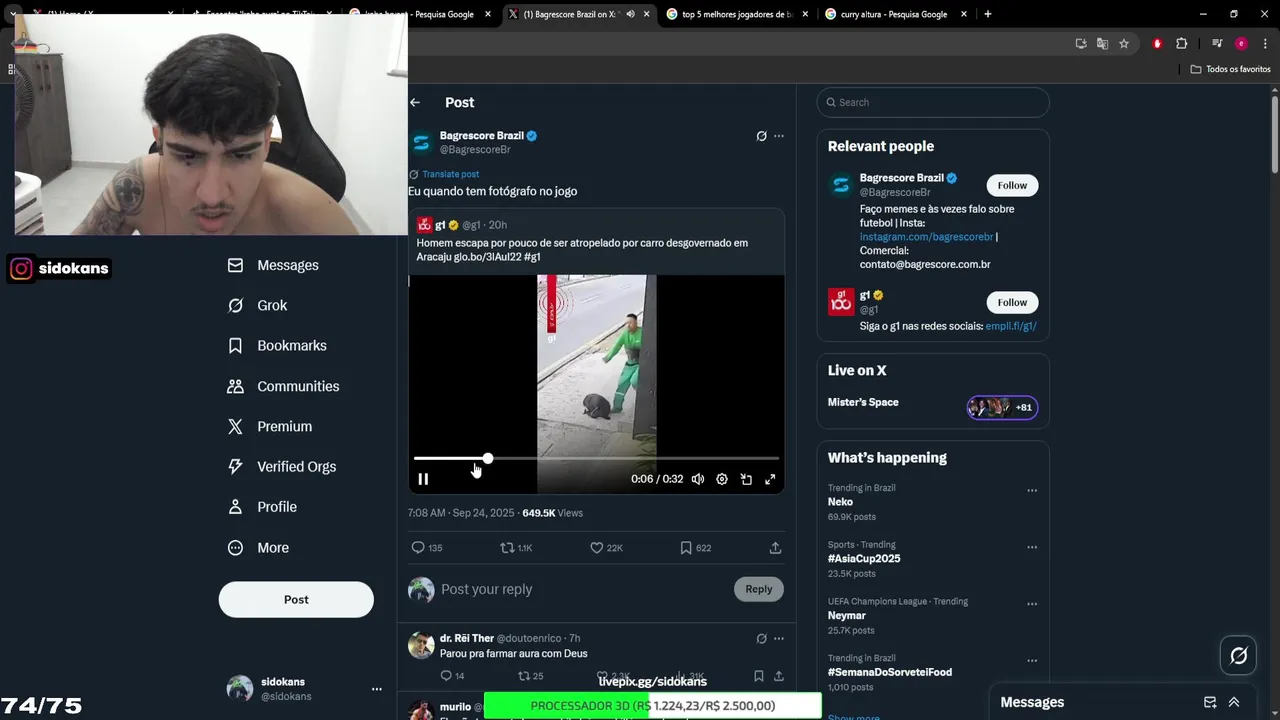Toggle video fullscreen mode
This screenshot has height=720, width=1280.
[x=770, y=479]
